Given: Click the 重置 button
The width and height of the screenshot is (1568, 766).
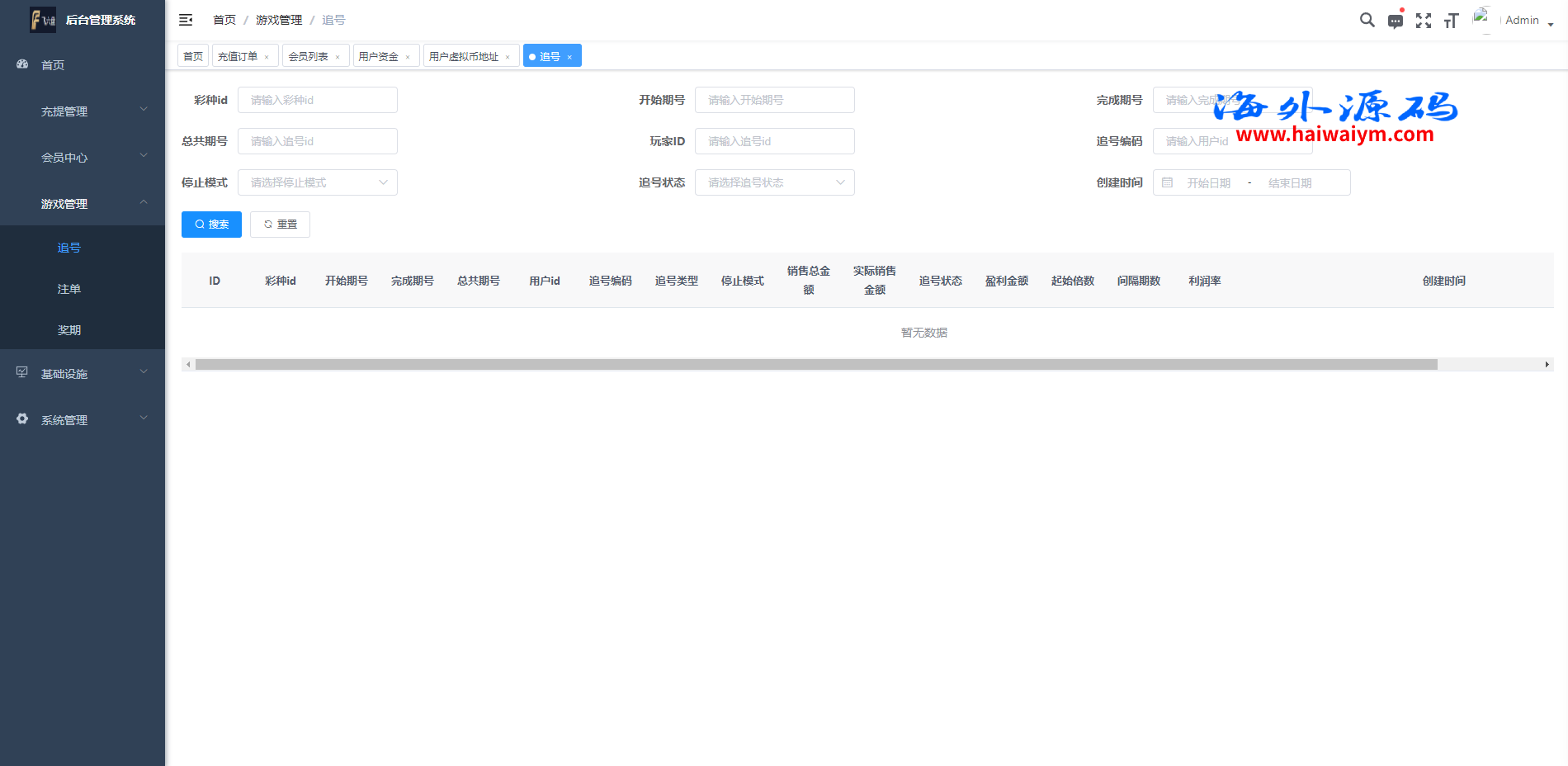Looking at the screenshot, I should [280, 225].
